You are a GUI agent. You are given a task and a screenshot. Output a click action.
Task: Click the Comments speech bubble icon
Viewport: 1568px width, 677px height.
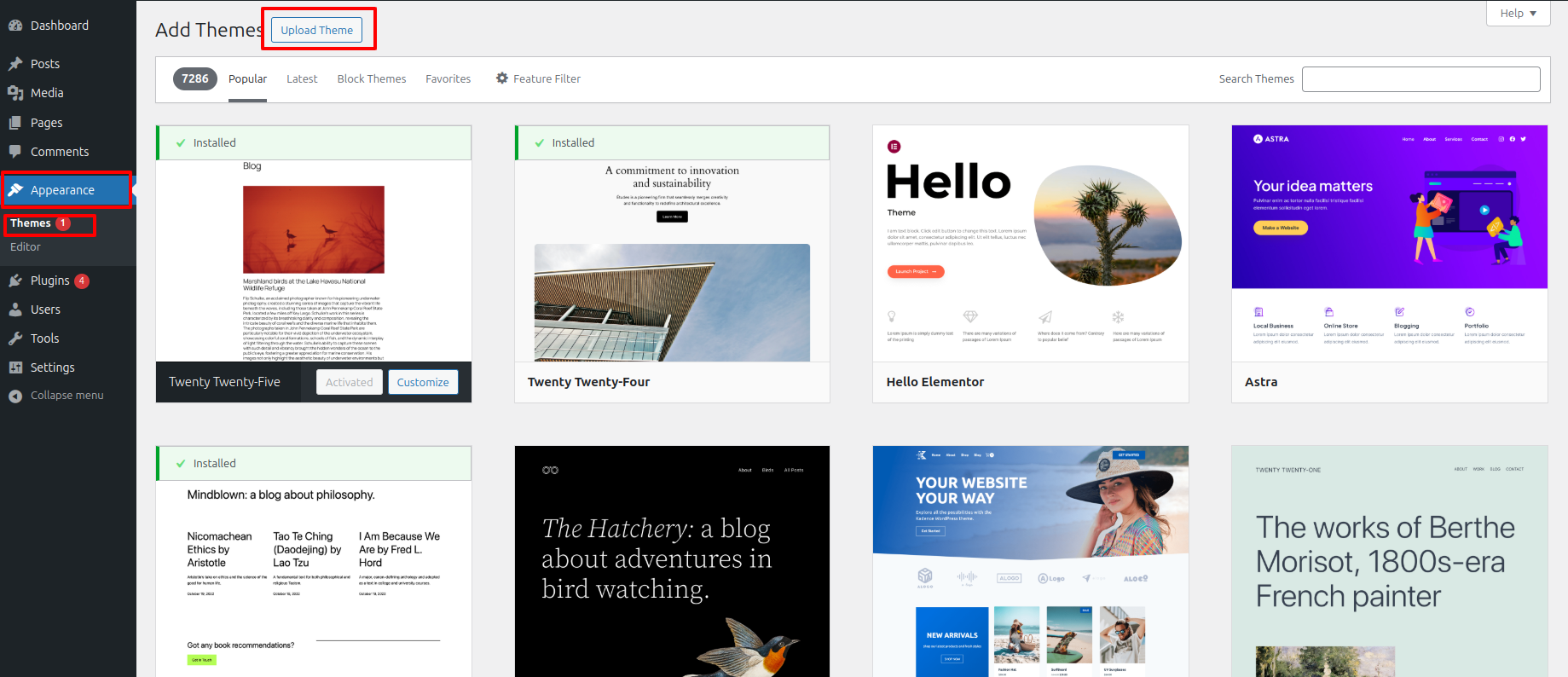[x=15, y=152]
